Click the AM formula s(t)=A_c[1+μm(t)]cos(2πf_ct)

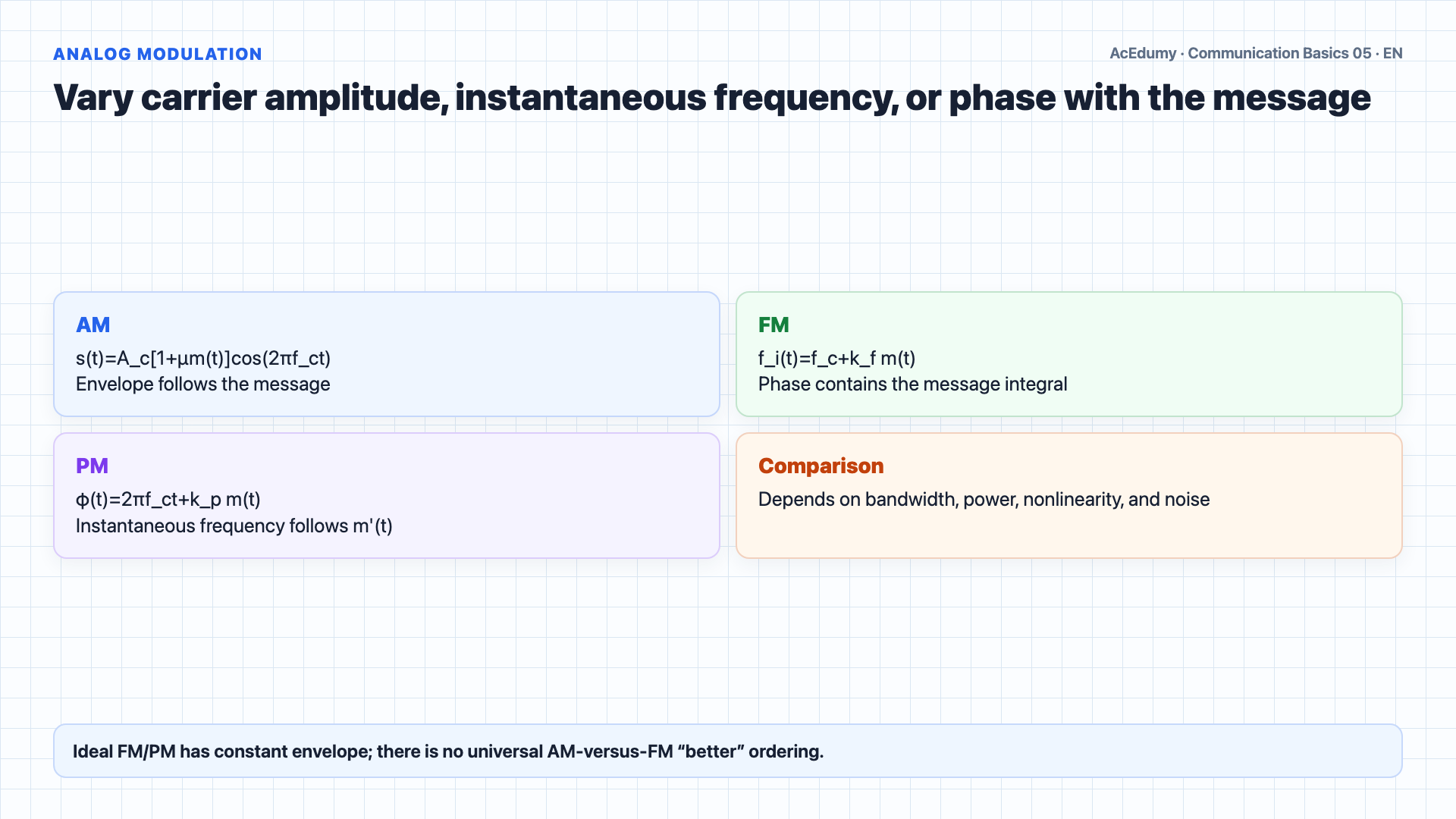pos(203,358)
